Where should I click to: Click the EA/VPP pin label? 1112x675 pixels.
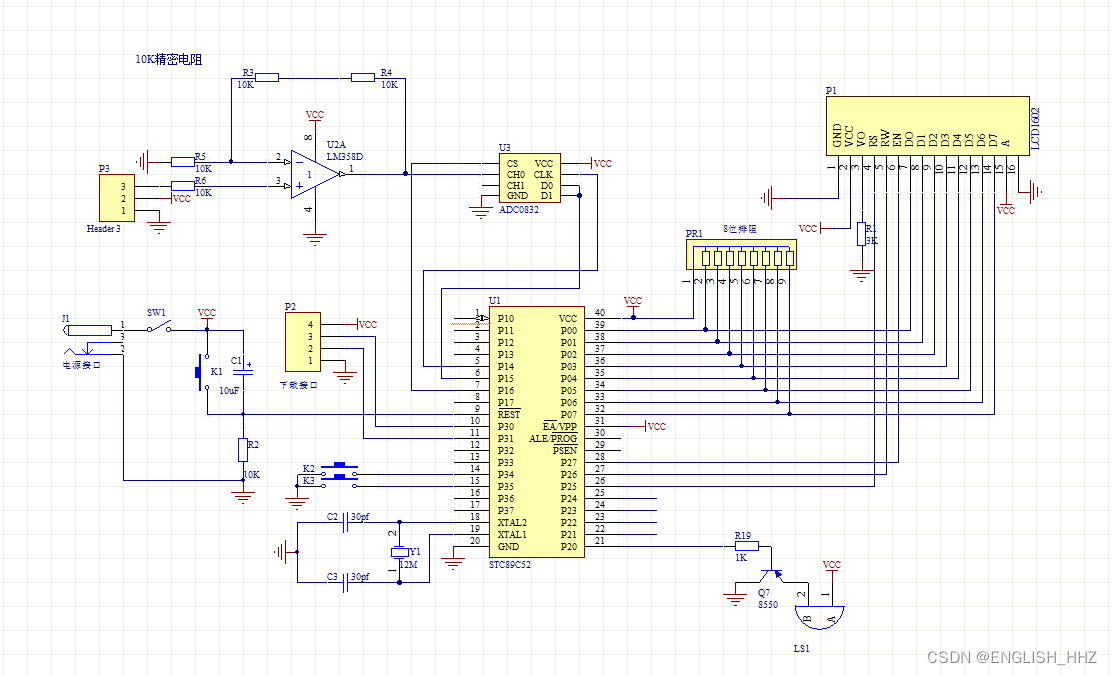[560, 426]
